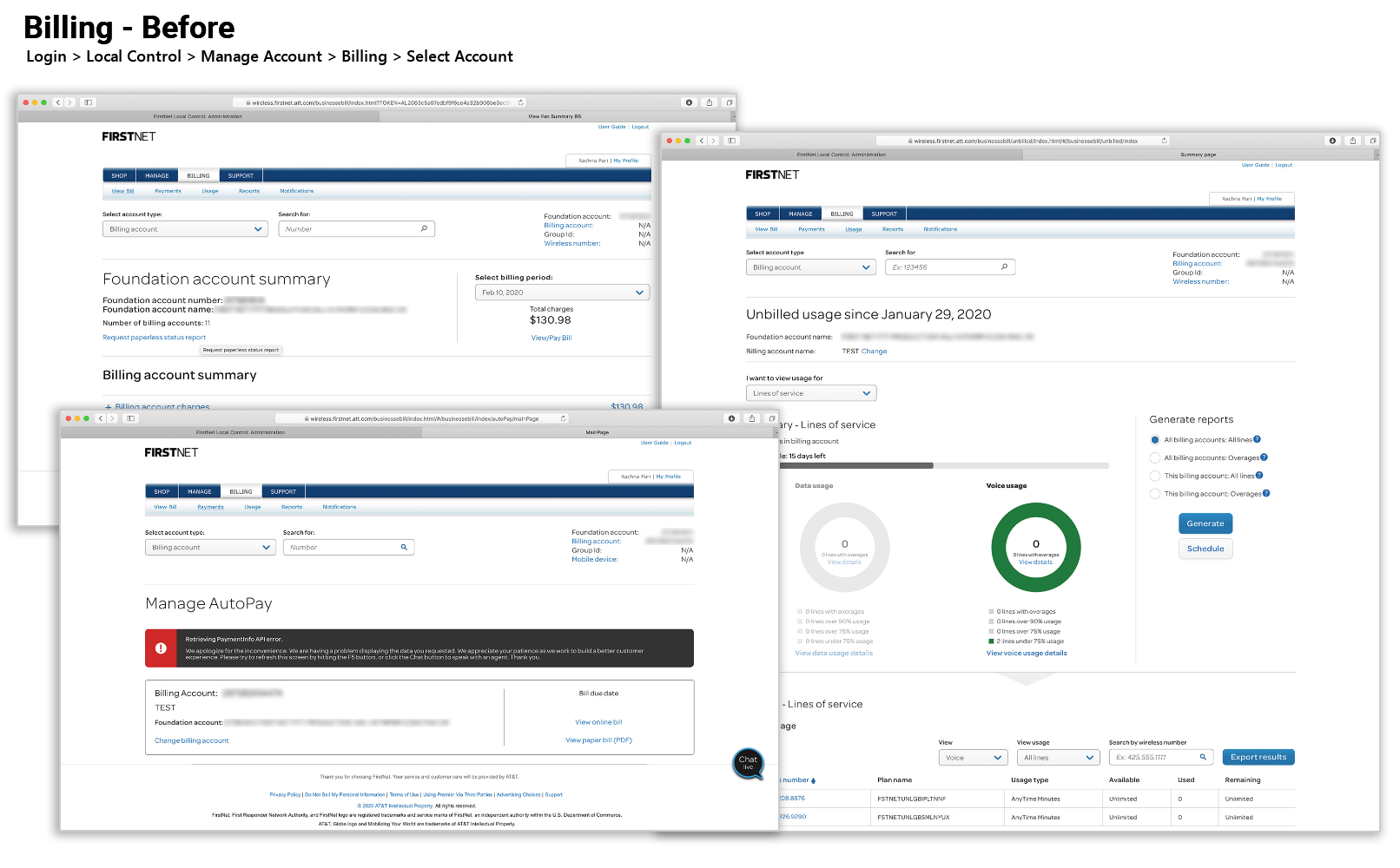Click the help icon beside This billing account: Overages
This screenshot has height=868, width=1400.
coord(1266,494)
